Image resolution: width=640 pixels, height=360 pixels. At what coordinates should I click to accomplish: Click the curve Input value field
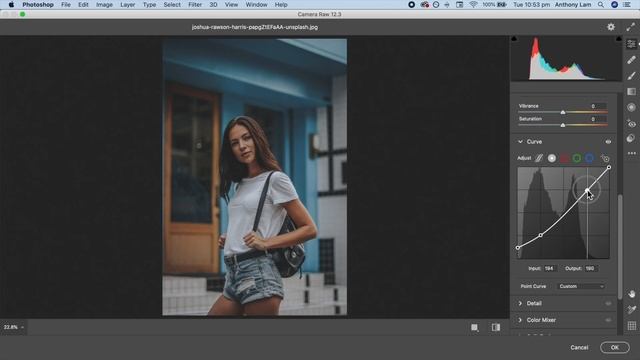point(549,269)
